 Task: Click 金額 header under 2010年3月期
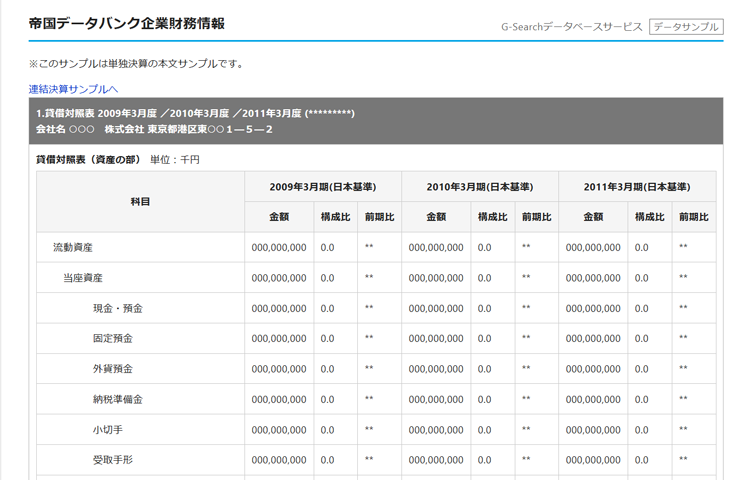[436, 217]
